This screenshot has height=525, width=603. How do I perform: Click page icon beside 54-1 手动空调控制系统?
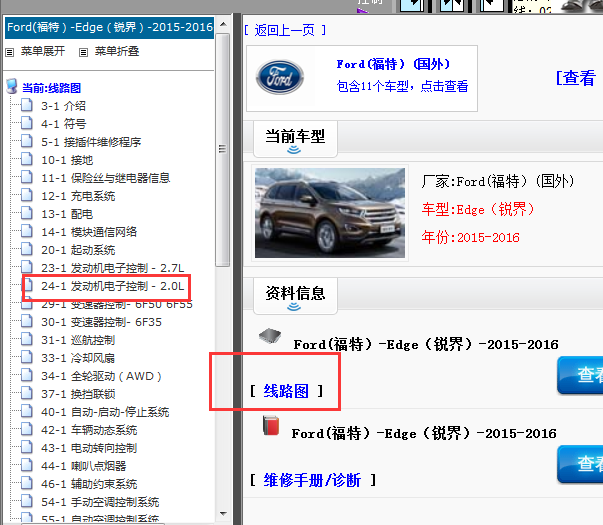(x=27, y=501)
